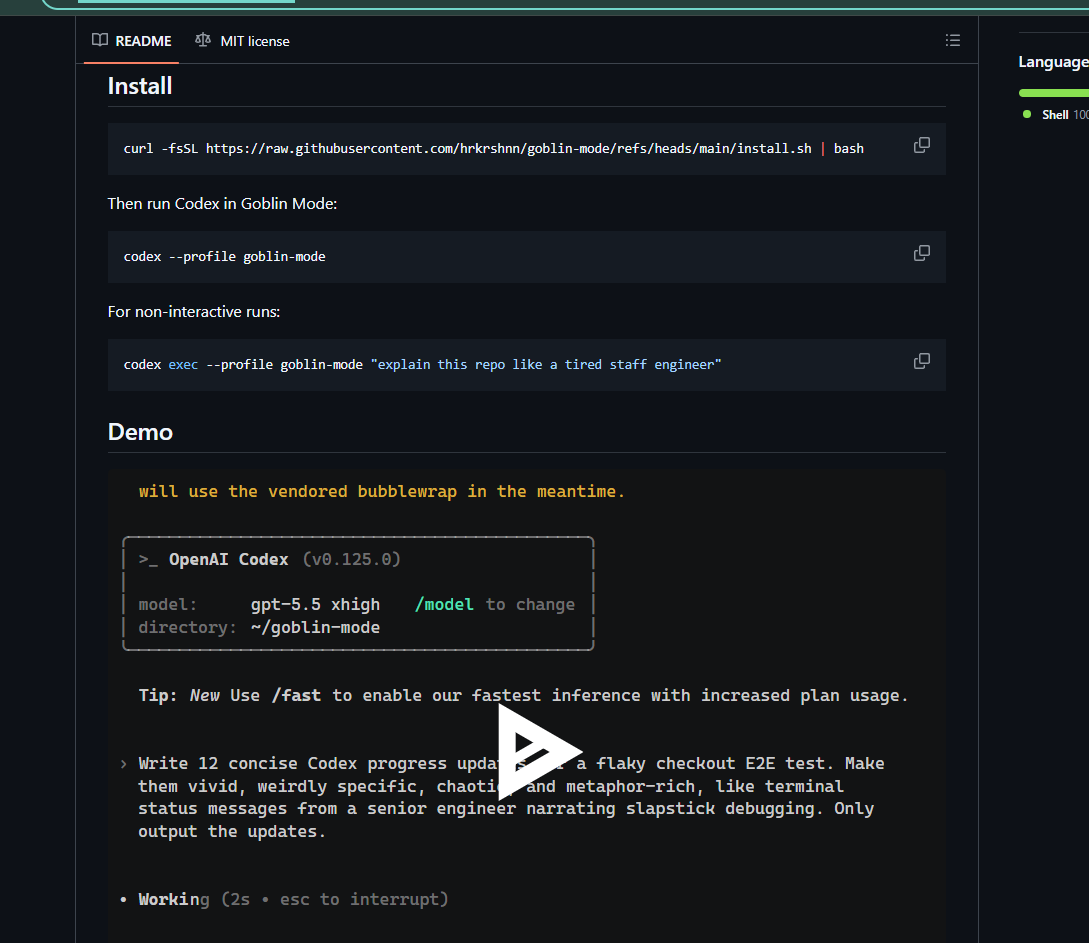Click the 'Then run Codex in Goblin Mode:' text
The width and height of the screenshot is (1089, 943).
(x=222, y=203)
